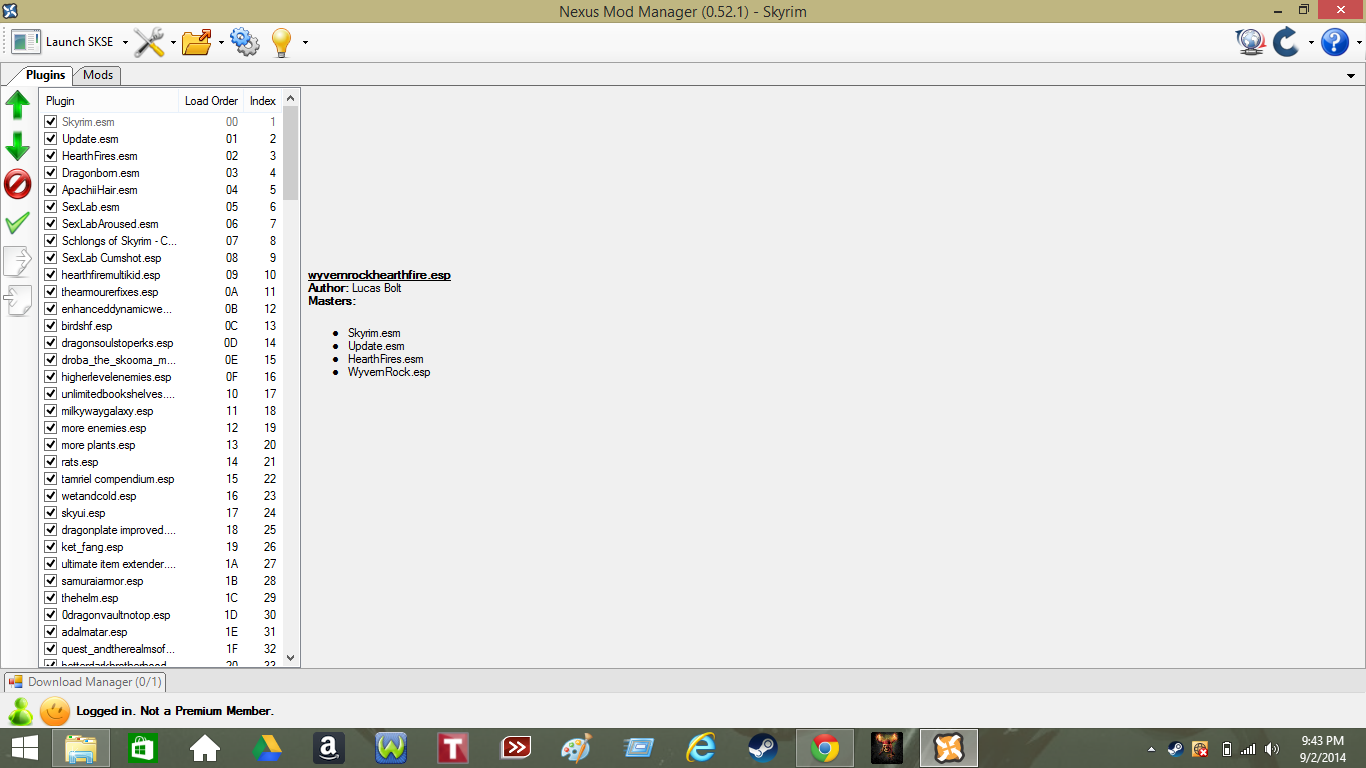Open the gear Settings icon
The height and width of the screenshot is (768, 1366).
[245, 42]
